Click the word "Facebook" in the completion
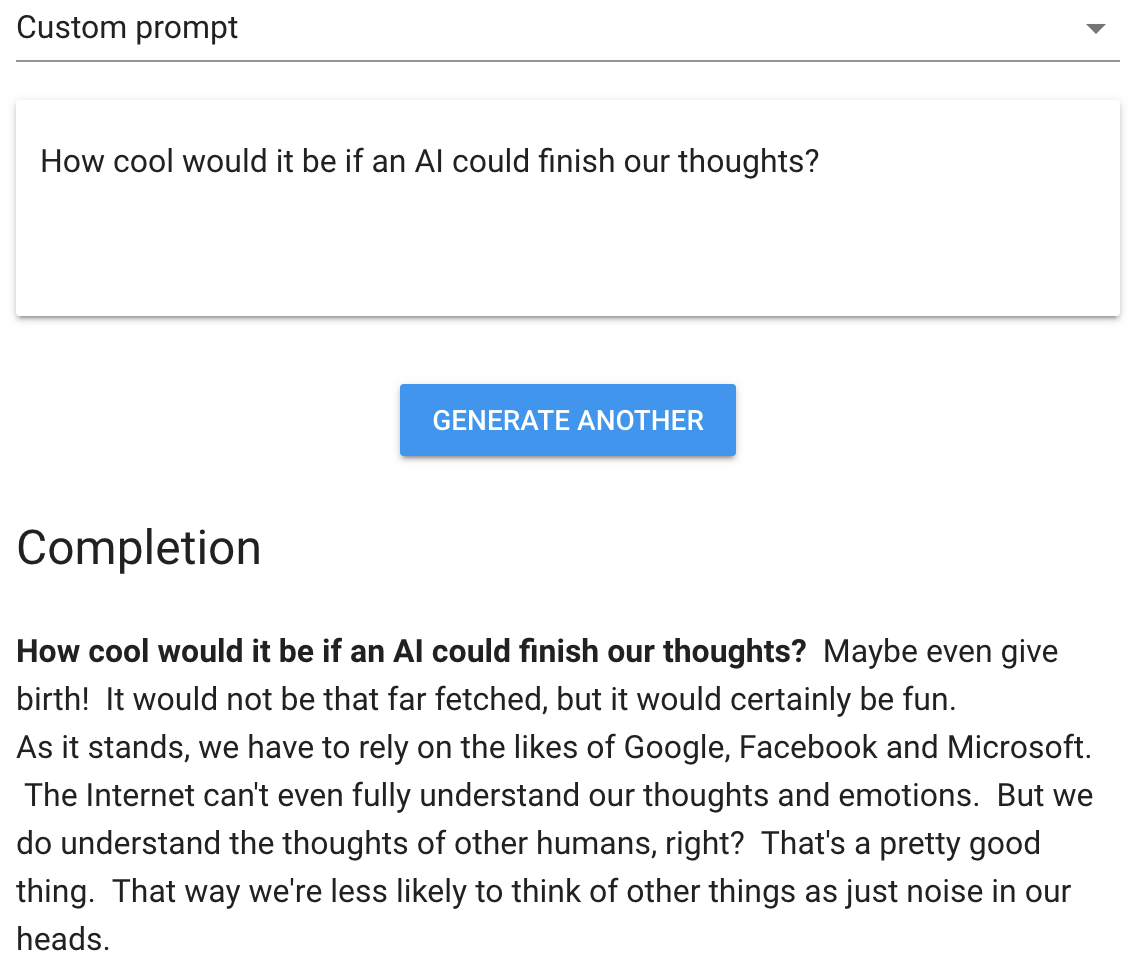1136x964 pixels. (808, 747)
